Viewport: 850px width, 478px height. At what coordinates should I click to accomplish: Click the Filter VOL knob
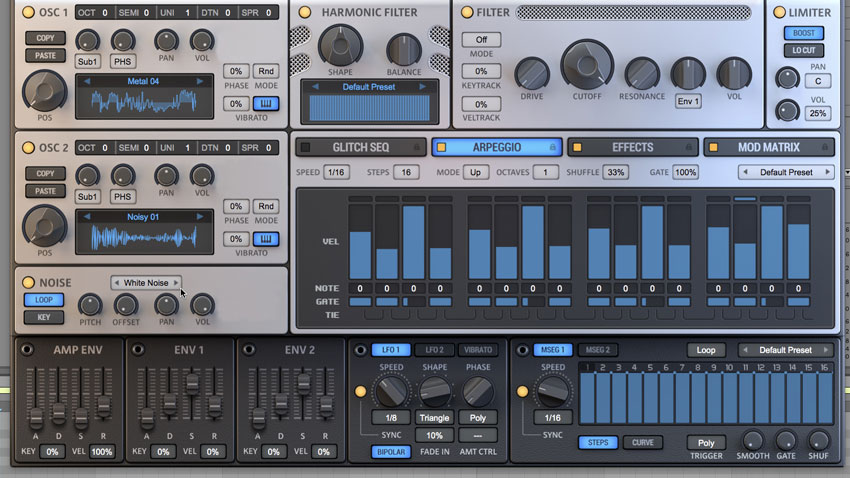point(734,74)
